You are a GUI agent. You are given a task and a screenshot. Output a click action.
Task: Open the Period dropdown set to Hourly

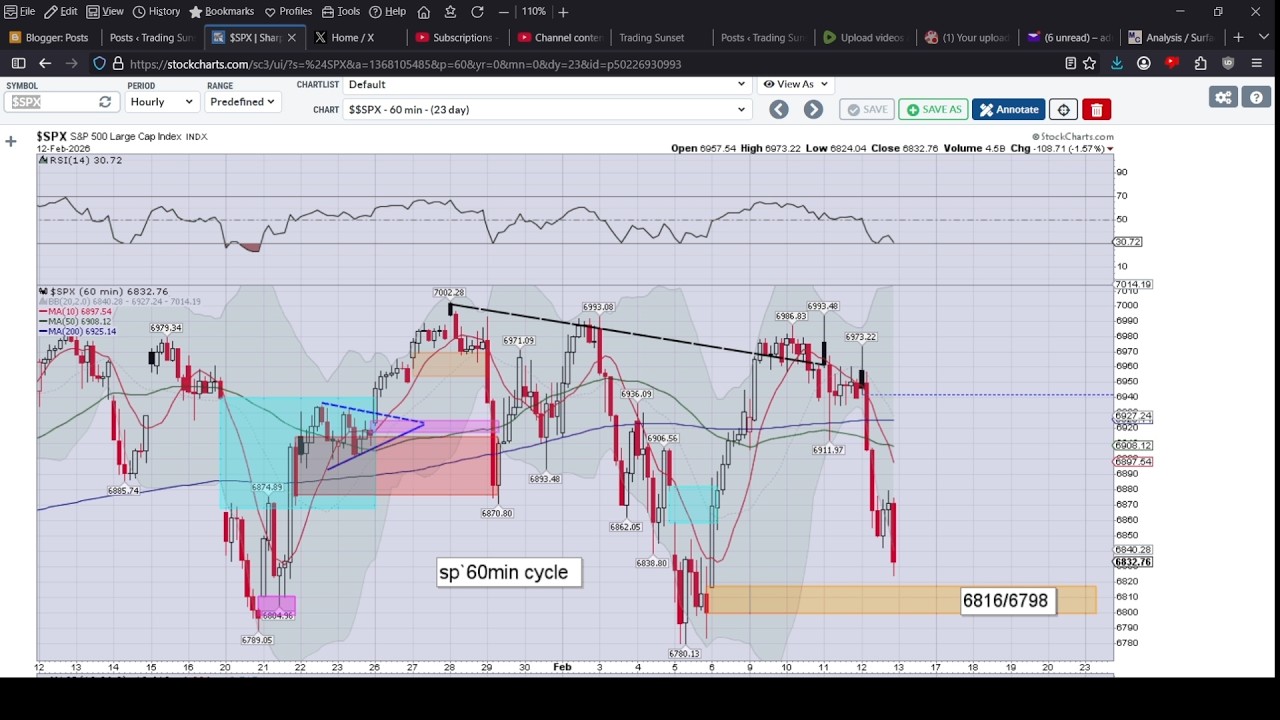[161, 102]
